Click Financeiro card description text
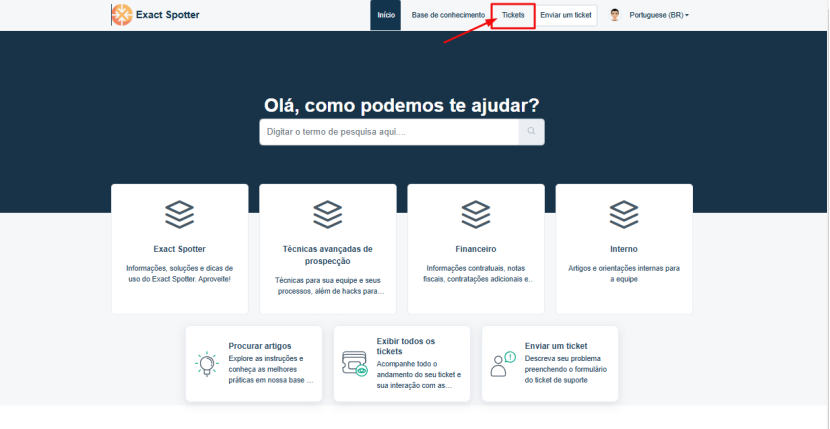 476,273
